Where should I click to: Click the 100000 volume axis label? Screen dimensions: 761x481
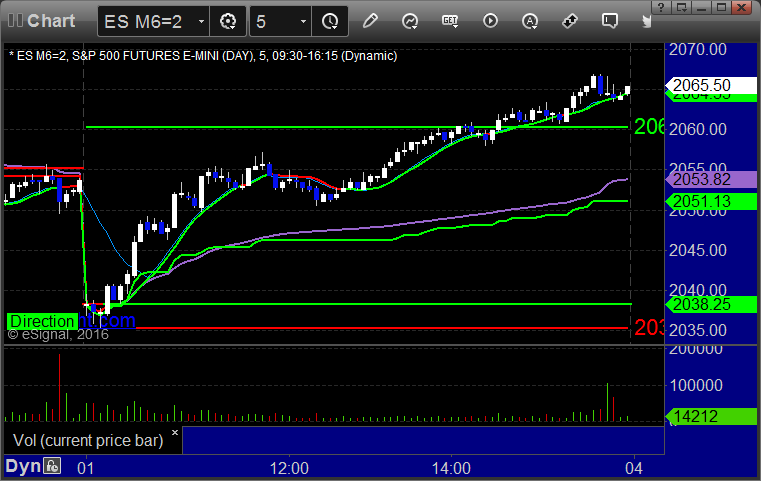click(696, 385)
